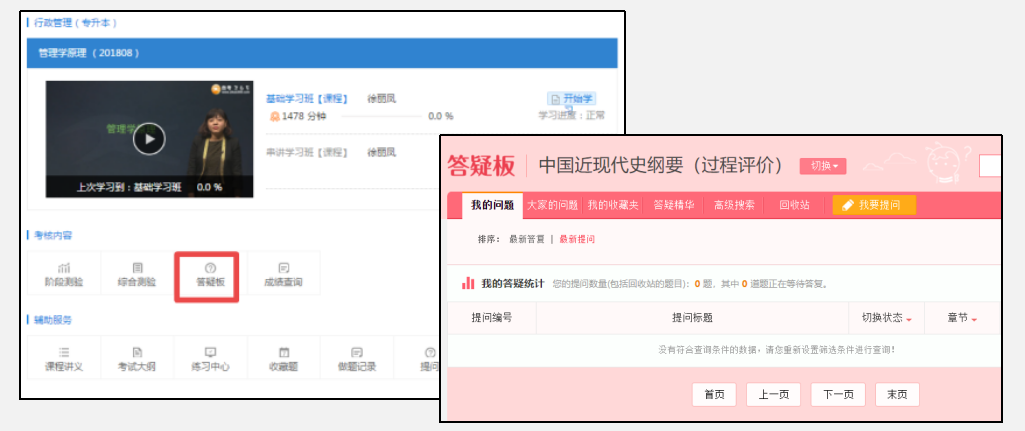Image resolution: width=1025 pixels, height=431 pixels.
Task: Switch to 高级搜索 tab
Action: pyautogui.click(x=734, y=205)
